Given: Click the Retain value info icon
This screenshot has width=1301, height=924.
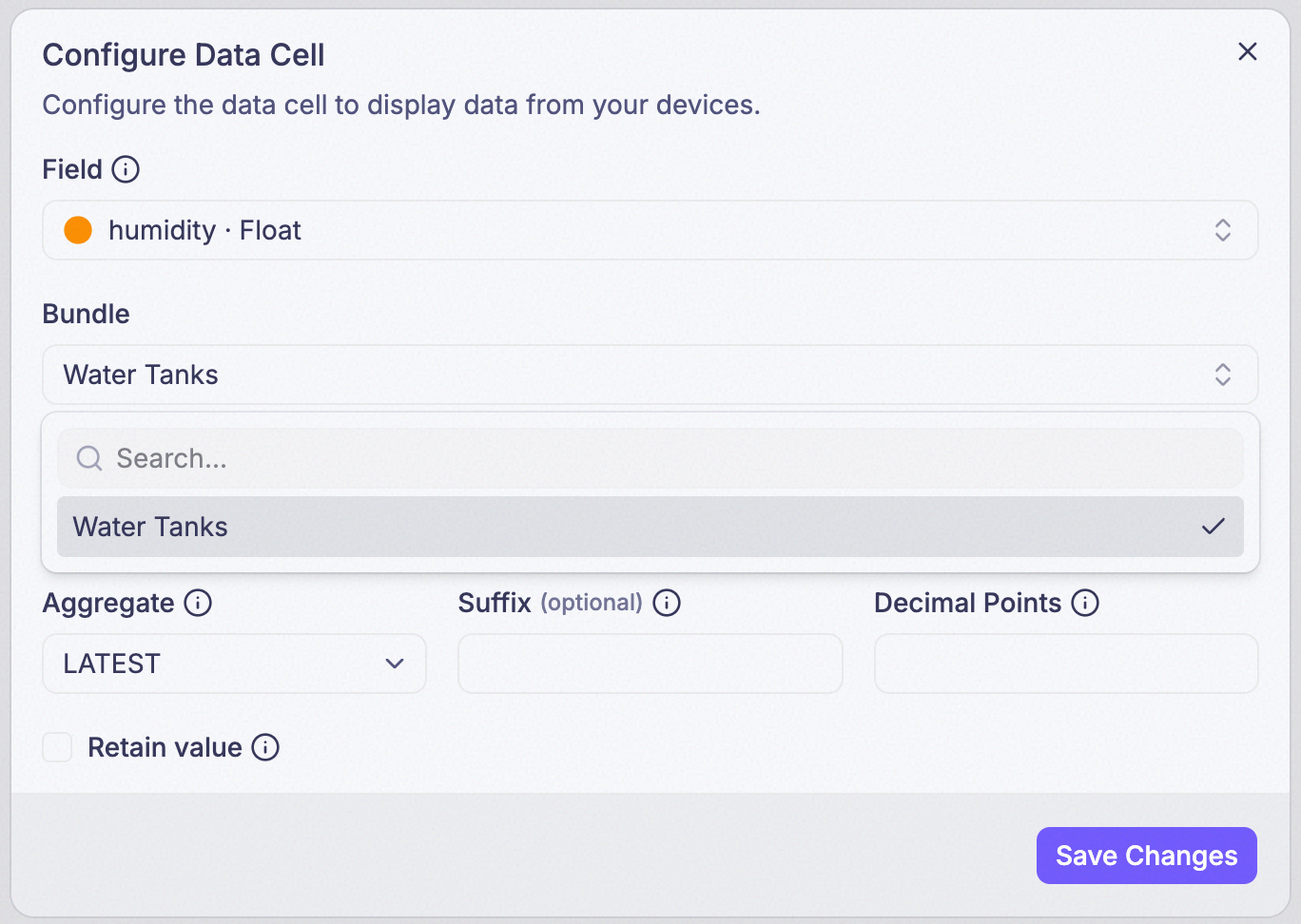Looking at the screenshot, I should click(x=265, y=747).
